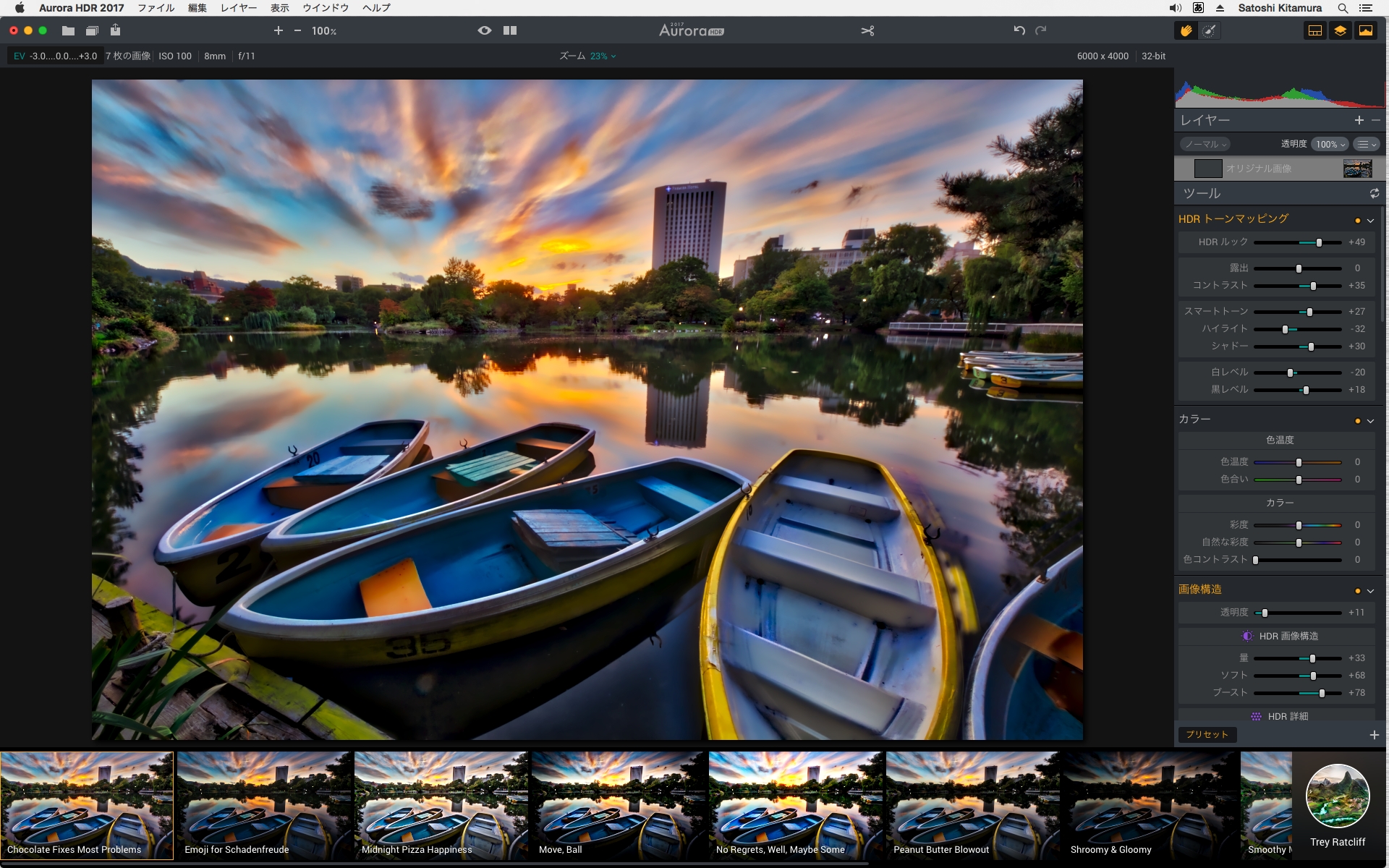Image resolution: width=1389 pixels, height=868 pixels.
Task: Toggle the quick preview eye icon
Action: [484, 30]
